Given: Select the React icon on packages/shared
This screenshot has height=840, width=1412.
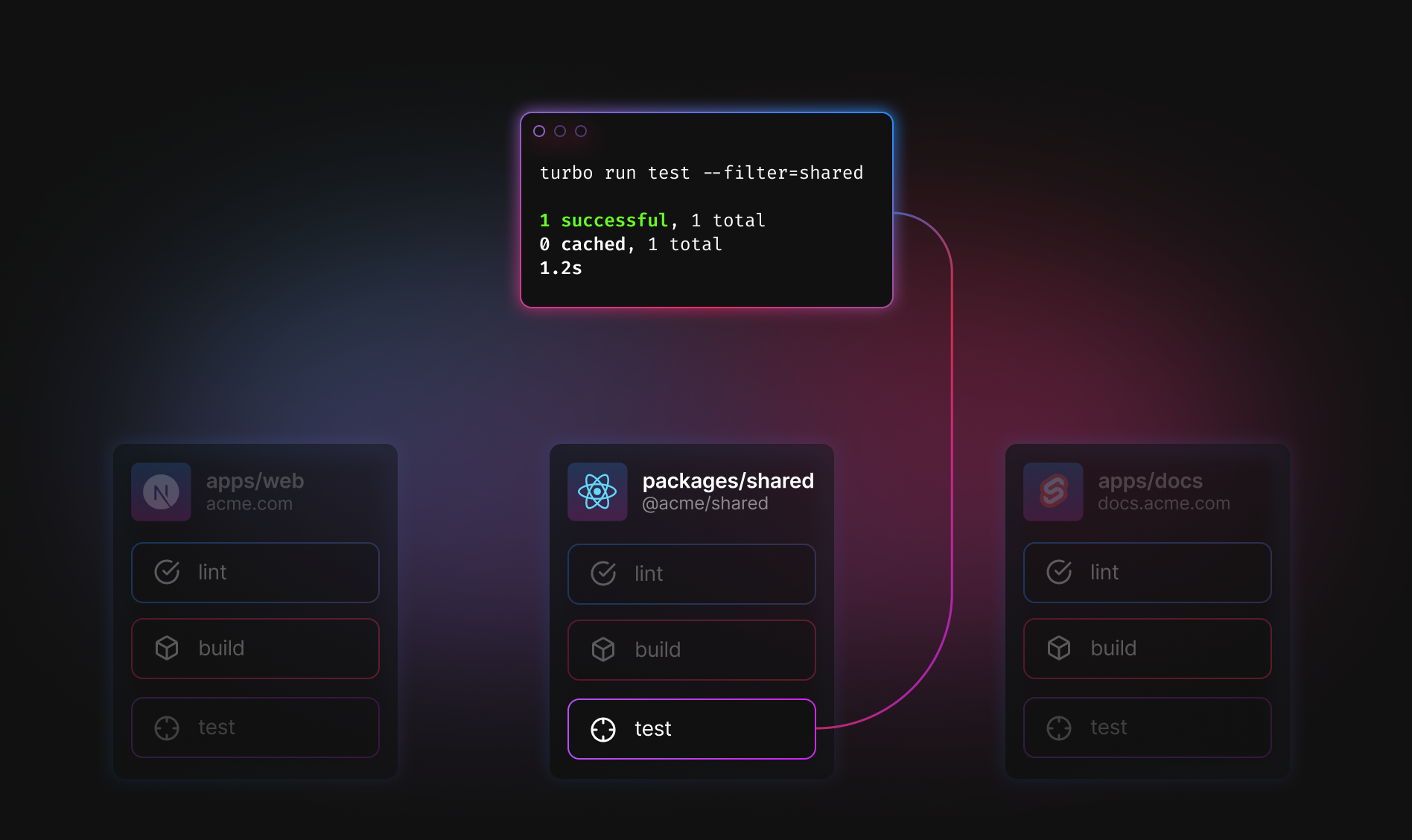Looking at the screenshot, I should coord(597,491).
